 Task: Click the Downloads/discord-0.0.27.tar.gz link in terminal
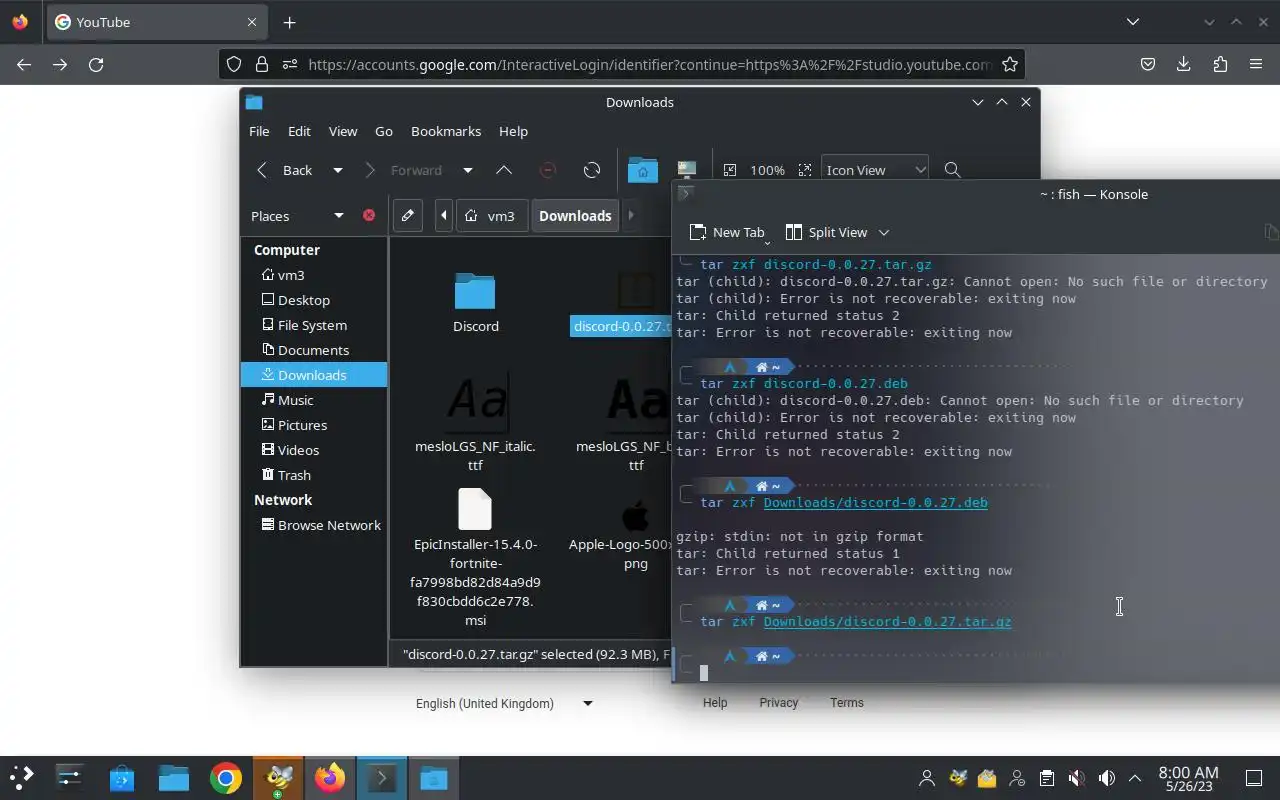click(x=887, y=621)
